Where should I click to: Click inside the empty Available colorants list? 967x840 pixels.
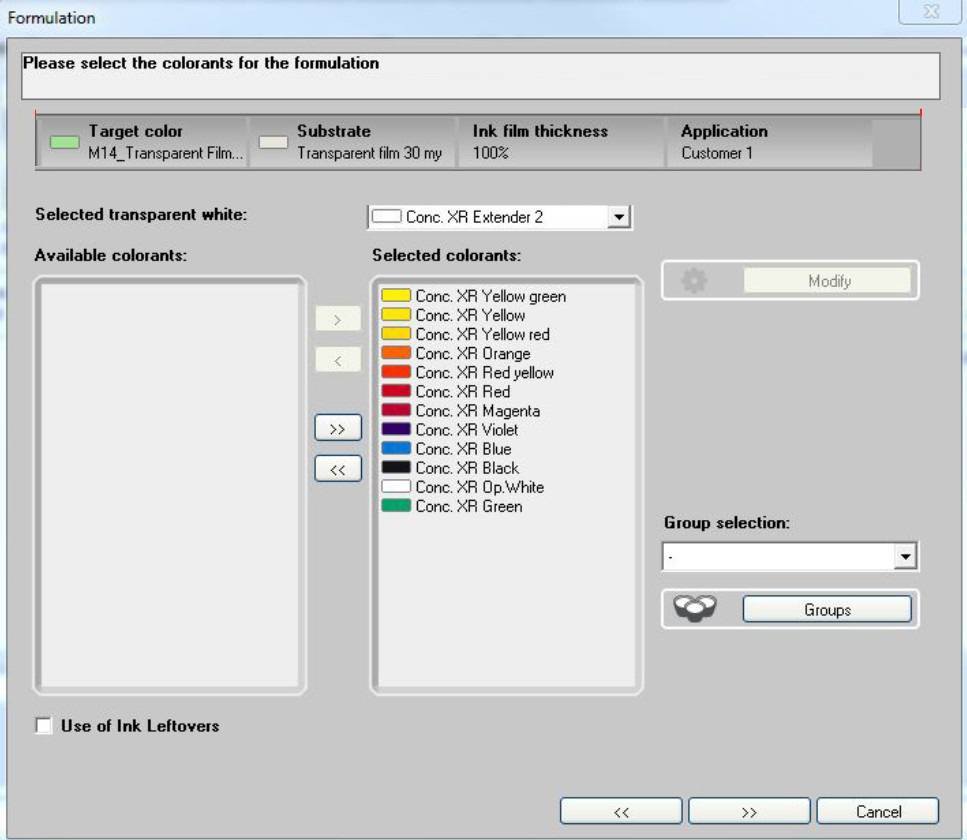tap(170, 480)
